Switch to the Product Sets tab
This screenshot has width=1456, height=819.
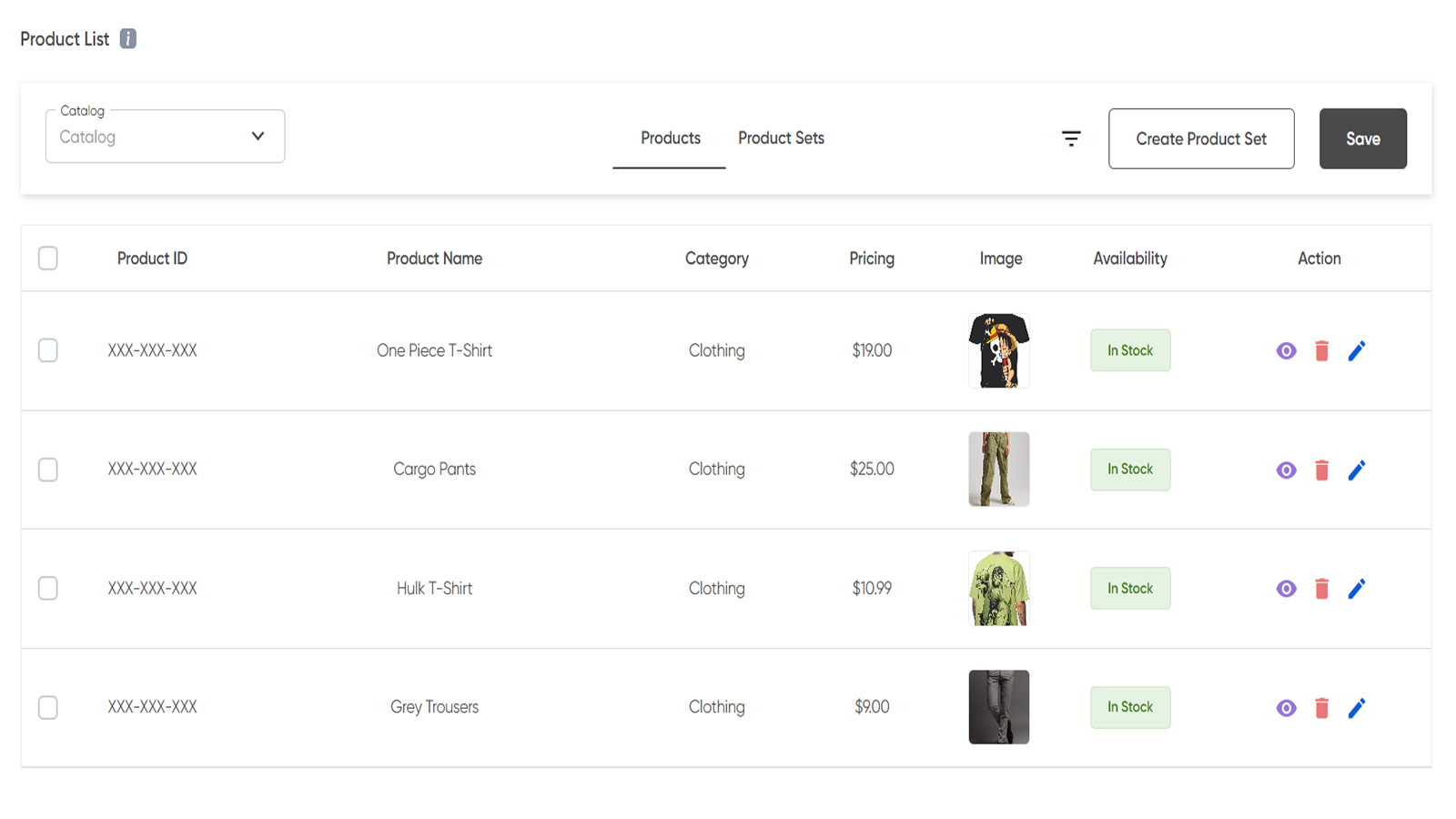coord(781,138)
